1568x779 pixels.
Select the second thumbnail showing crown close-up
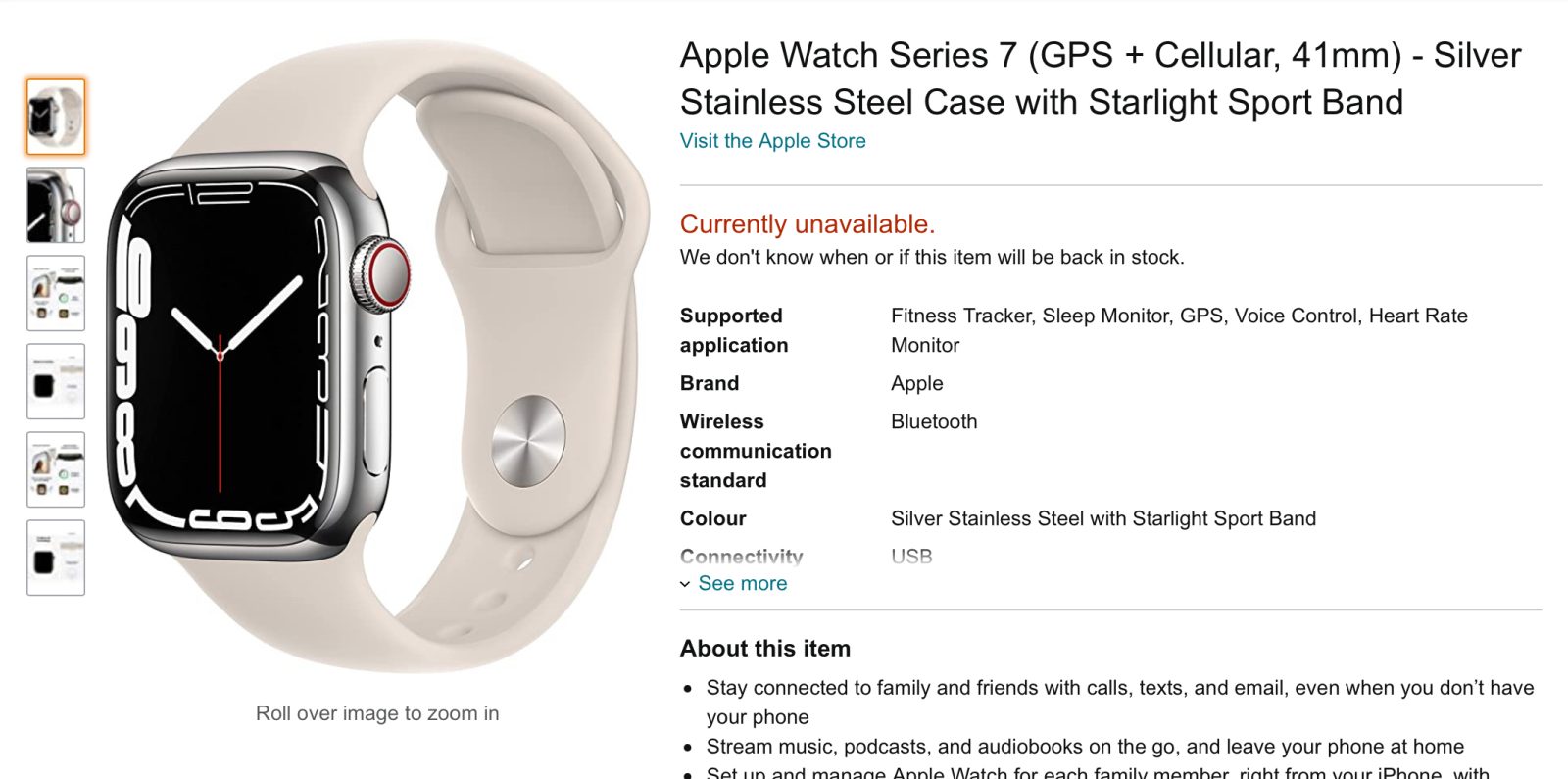pyautogui.click(x=56, y=205)
